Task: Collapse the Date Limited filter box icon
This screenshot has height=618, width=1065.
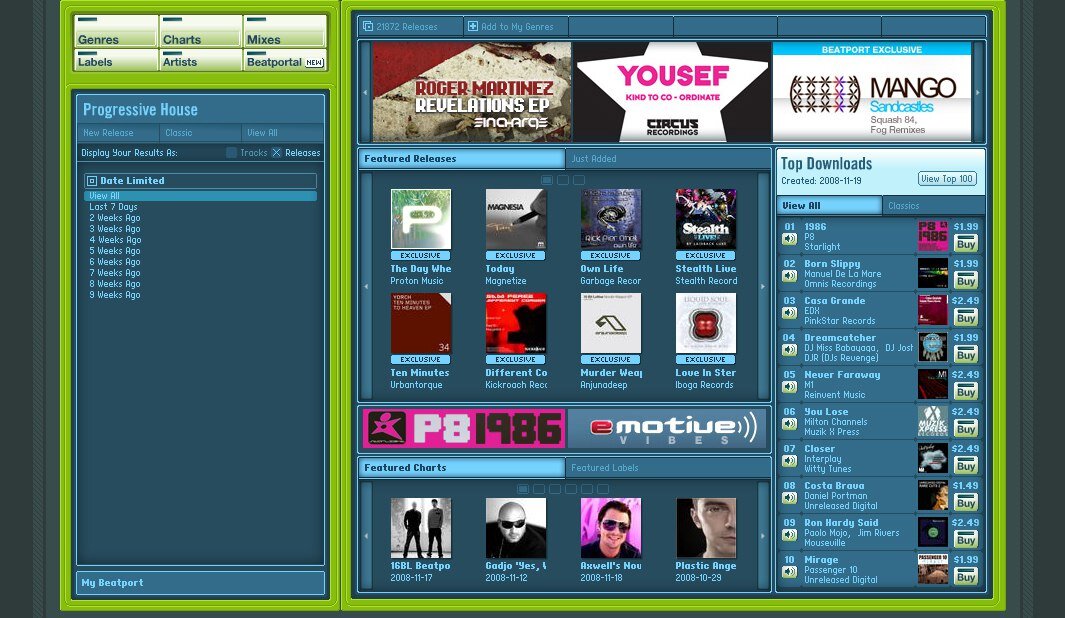Action: pos(92,181)
